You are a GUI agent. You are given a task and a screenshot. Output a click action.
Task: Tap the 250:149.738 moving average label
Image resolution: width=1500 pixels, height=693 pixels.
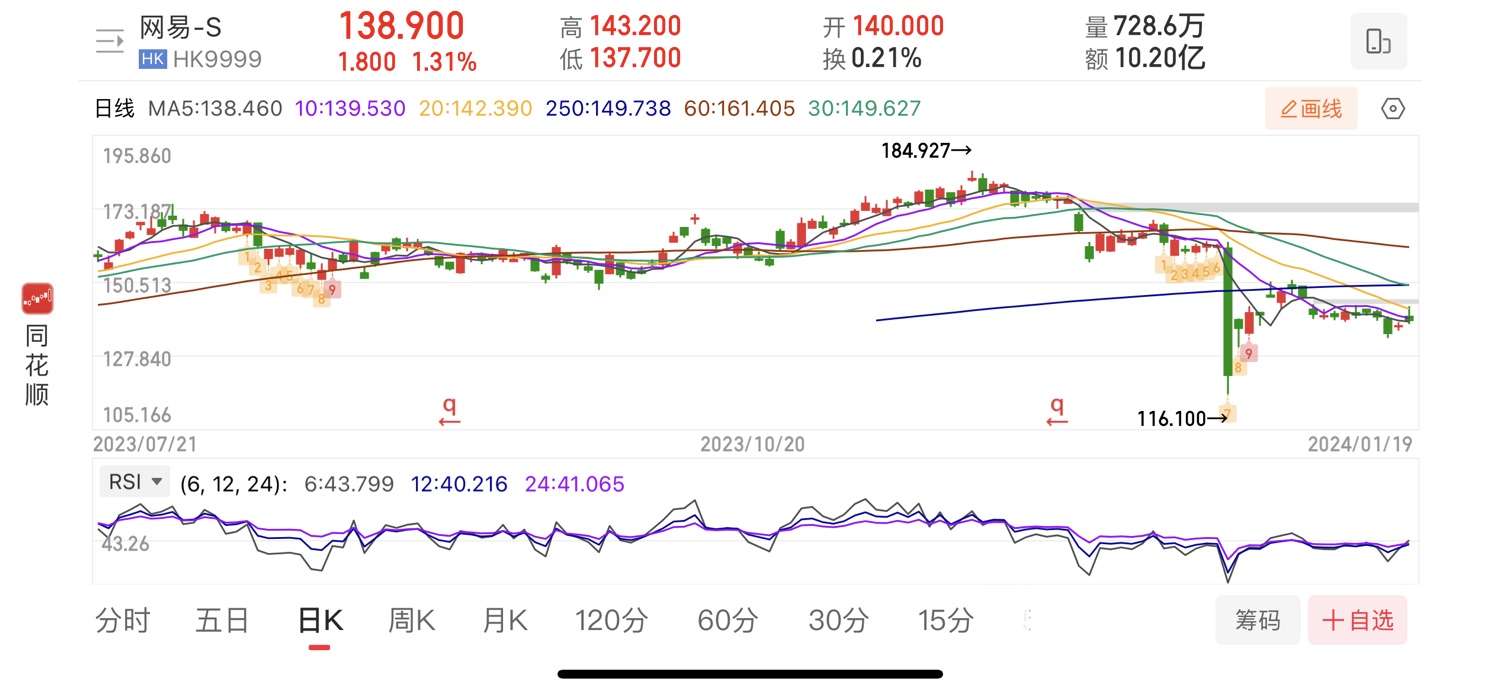point(608,108)
